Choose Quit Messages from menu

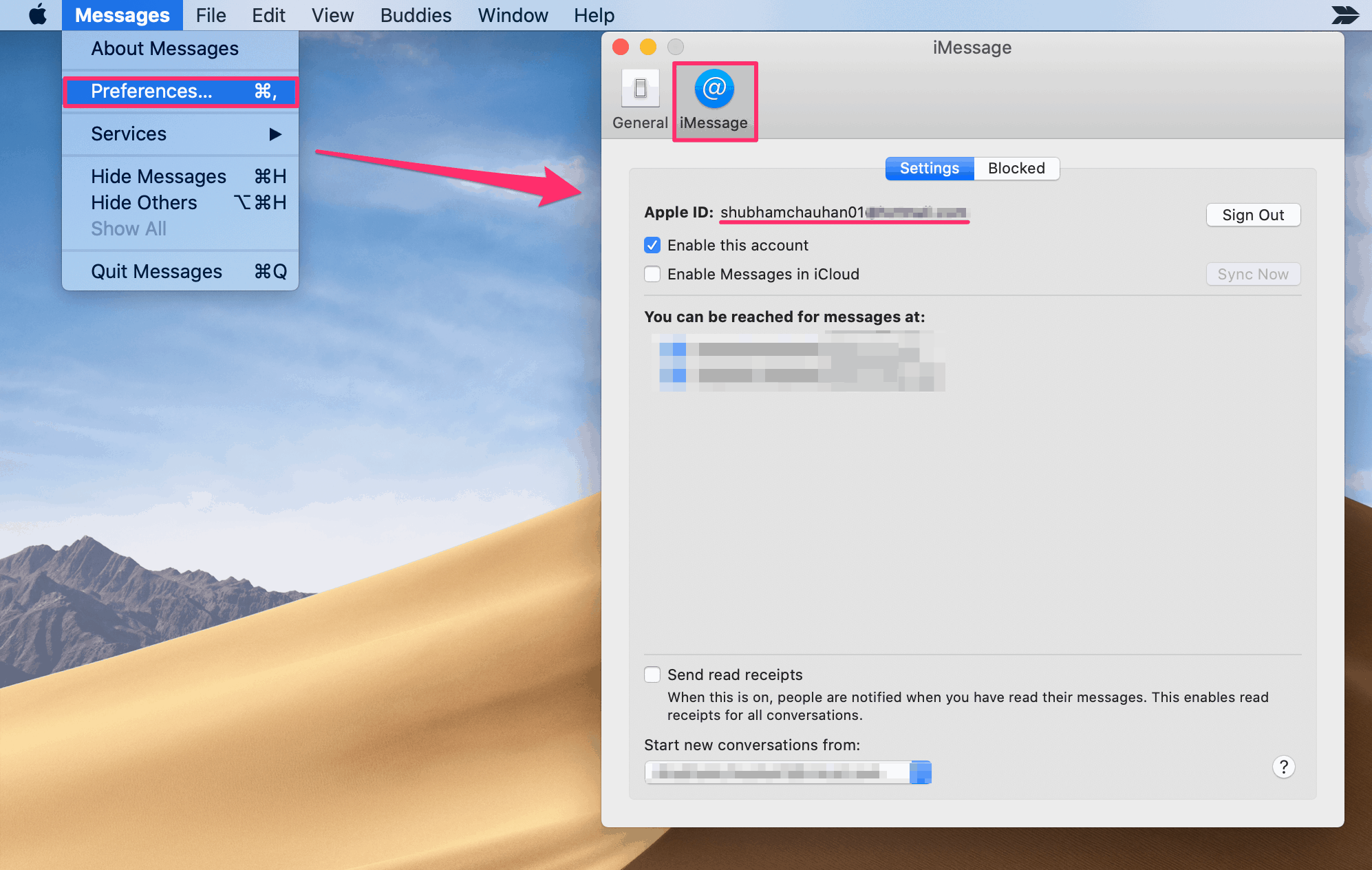pyautogui.click(x=180, y=272)
